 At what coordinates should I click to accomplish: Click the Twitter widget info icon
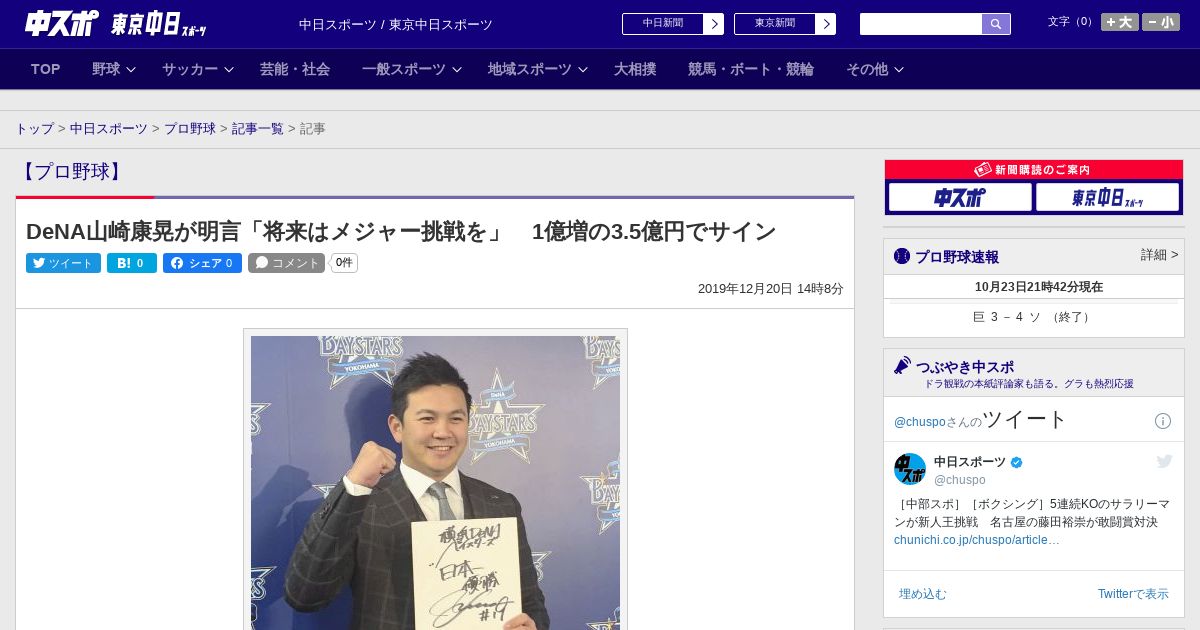1163,421
